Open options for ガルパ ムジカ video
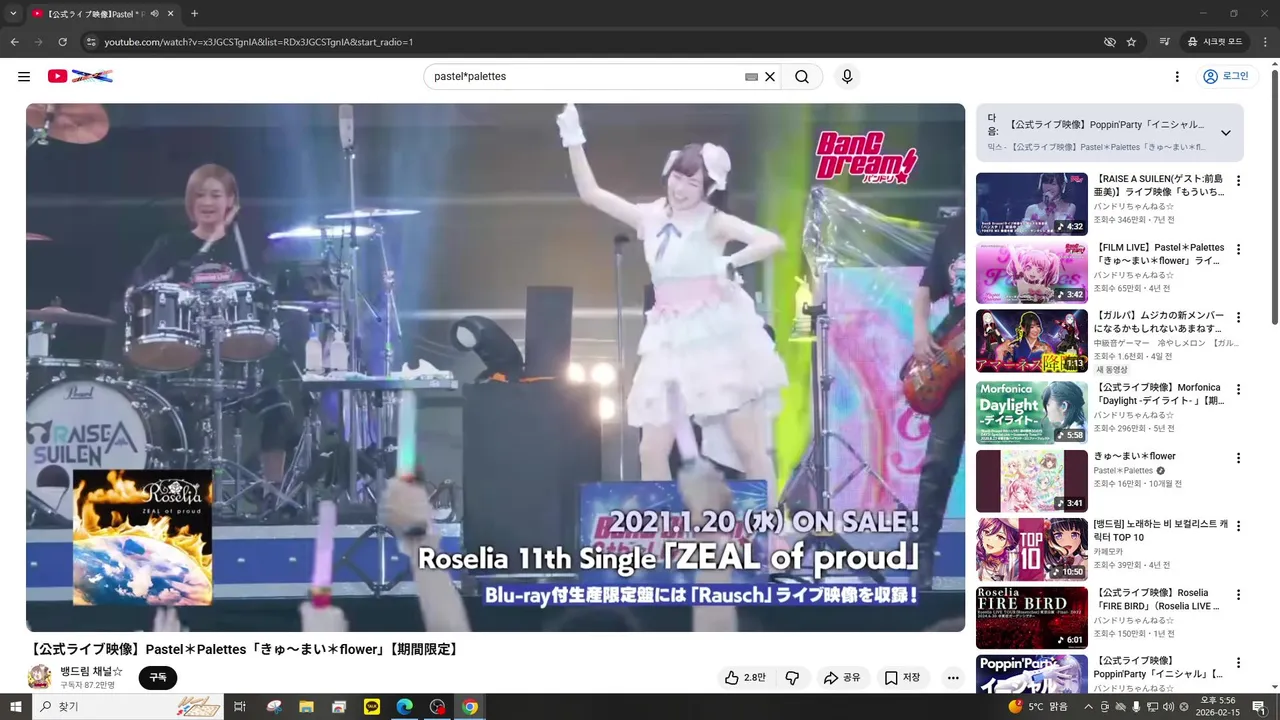 pos(1238,317)
